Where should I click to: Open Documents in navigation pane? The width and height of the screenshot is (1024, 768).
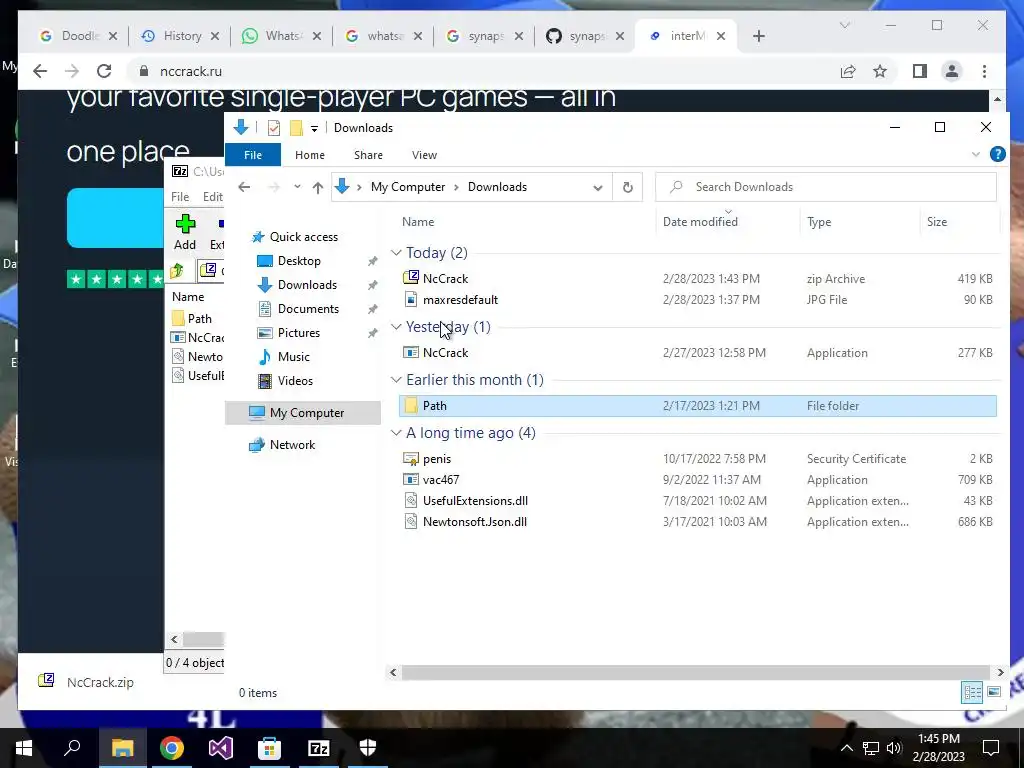click(x=308, y=309)
